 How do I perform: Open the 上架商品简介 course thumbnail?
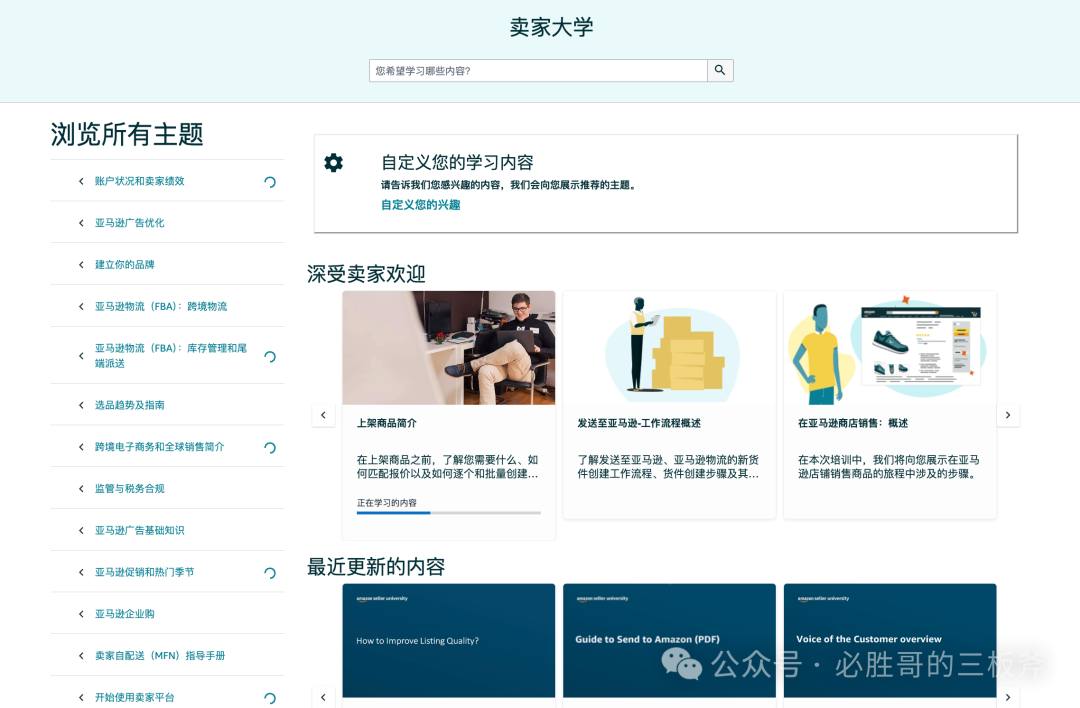pyautogui.click(x=448, y=348)
